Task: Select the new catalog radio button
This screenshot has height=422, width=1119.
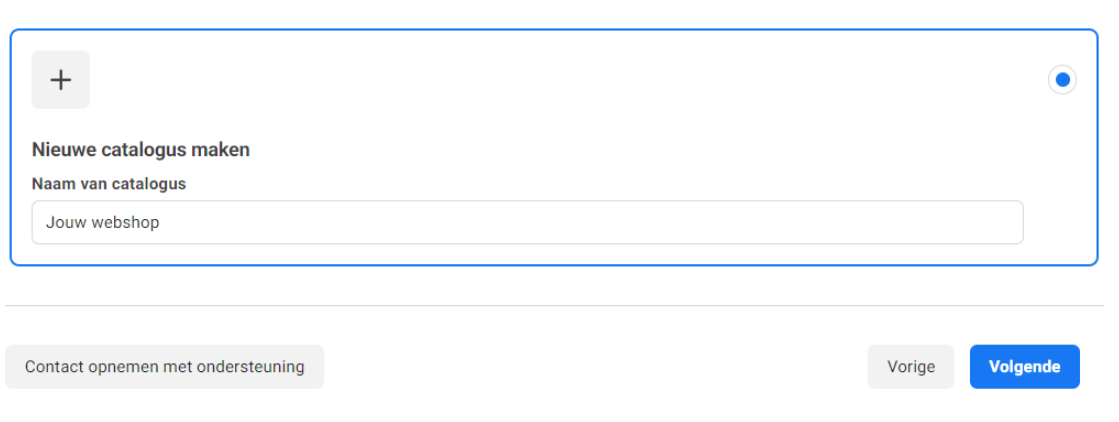Action: coord(1062,80)
